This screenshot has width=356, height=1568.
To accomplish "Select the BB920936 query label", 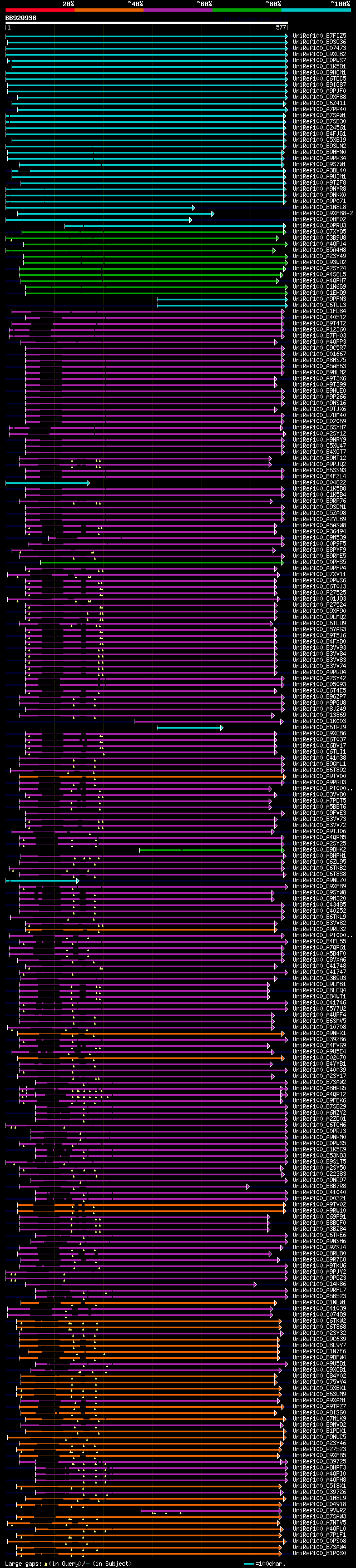I will pyautogui.click(x=21, y=18).
